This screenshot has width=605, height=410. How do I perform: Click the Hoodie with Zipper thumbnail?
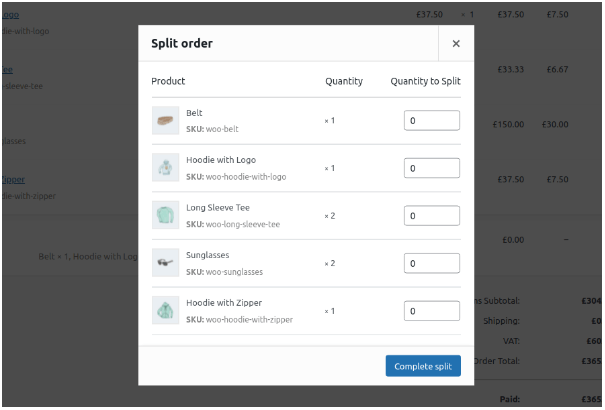(165, 311)
